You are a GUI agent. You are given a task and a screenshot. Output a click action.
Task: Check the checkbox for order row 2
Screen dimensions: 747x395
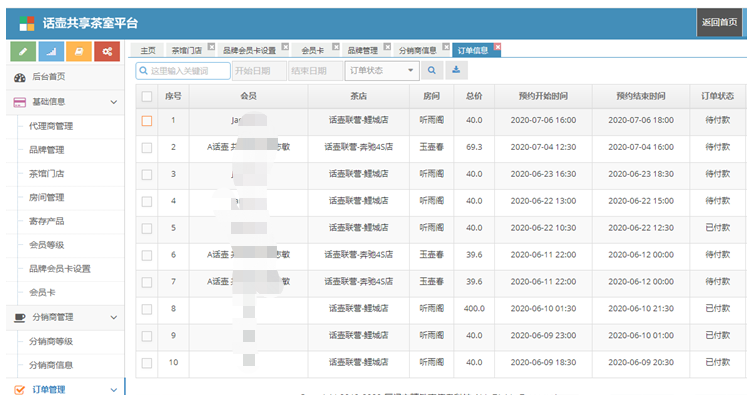click(147, 148)
